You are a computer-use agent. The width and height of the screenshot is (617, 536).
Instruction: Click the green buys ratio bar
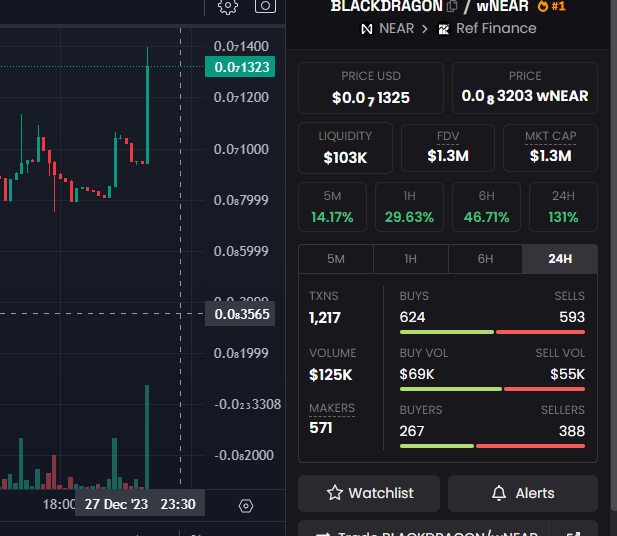(x=447, y=332)
